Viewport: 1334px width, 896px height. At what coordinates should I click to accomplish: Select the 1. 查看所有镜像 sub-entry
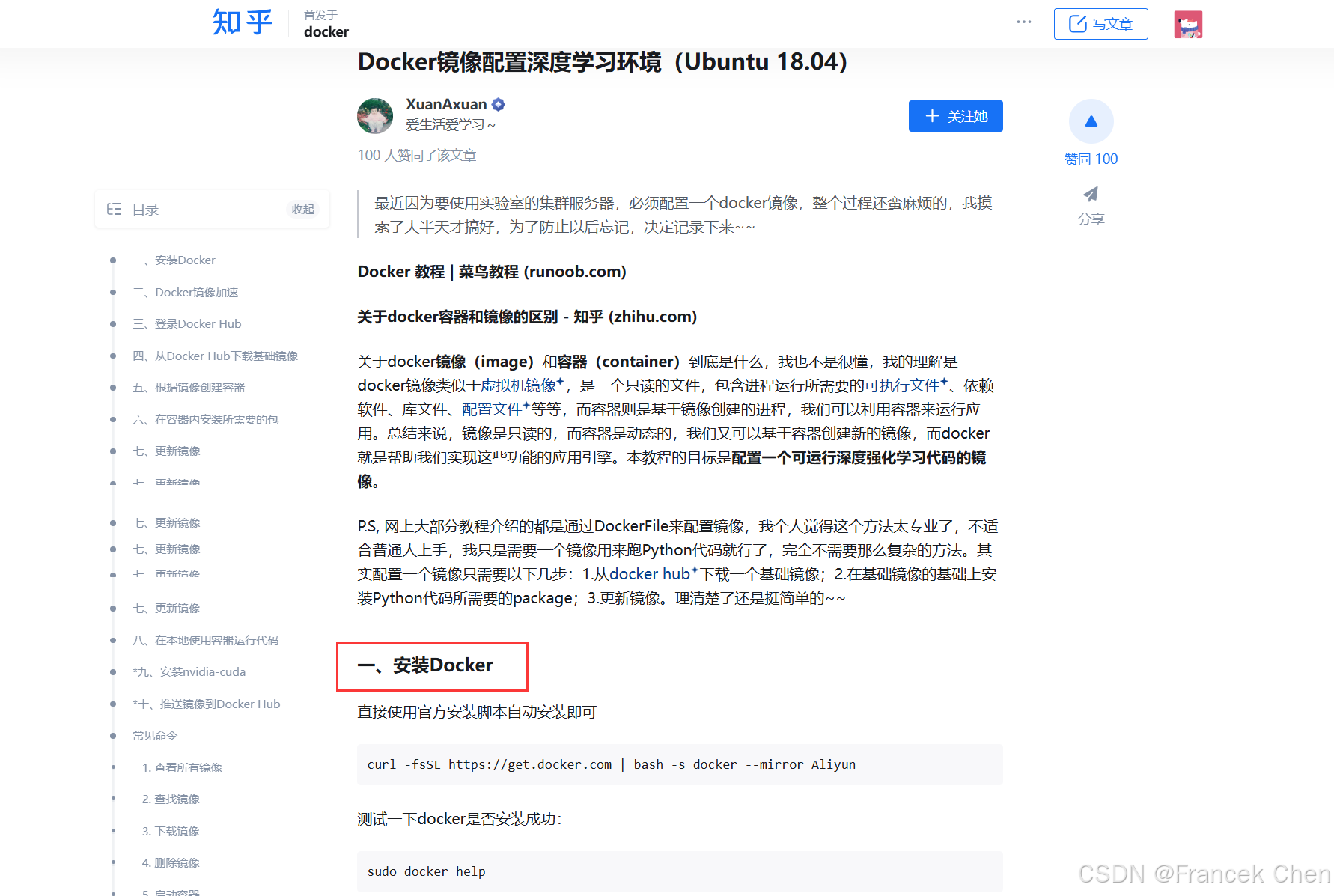tap(181, 767)
